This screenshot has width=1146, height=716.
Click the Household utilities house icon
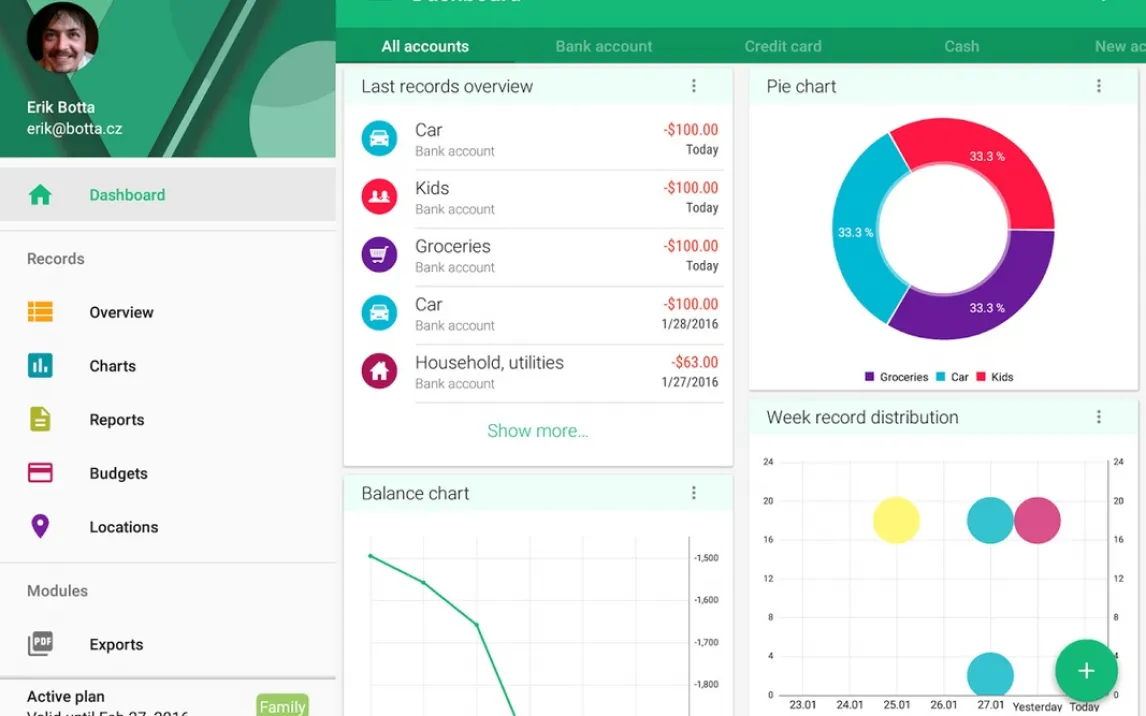coord(379,371)
